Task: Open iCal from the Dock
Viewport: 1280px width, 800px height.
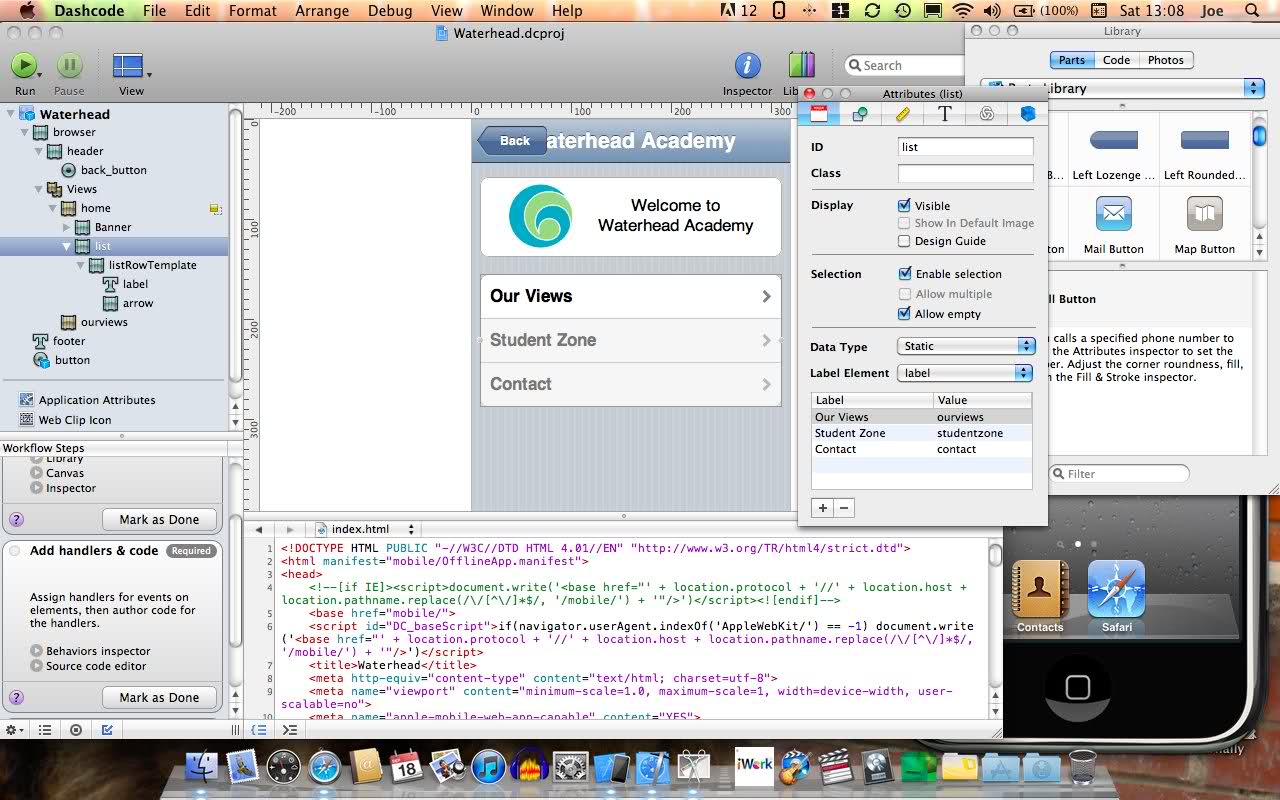Action: pos(405,768)
